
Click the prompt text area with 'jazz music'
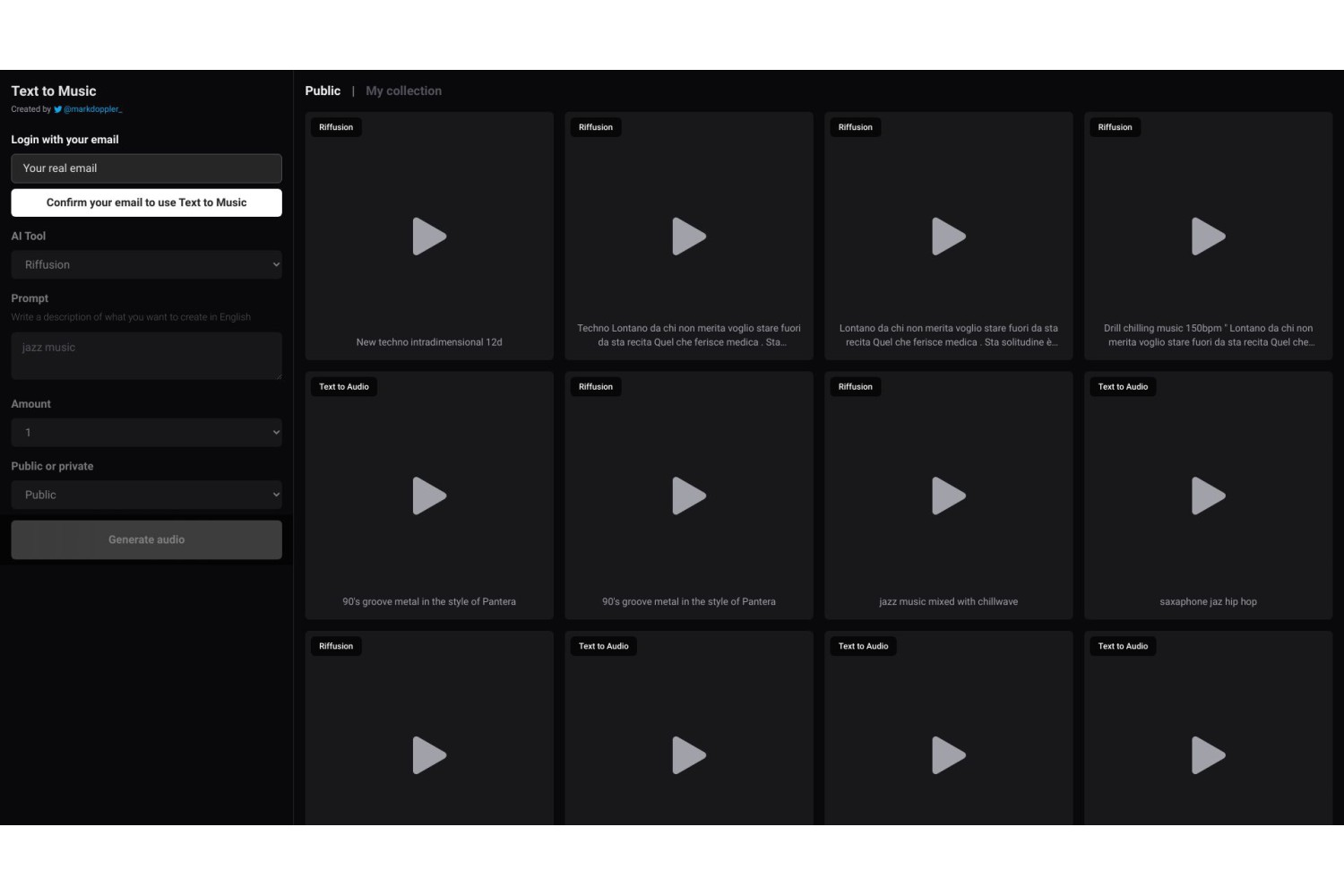tap(146, 356)
